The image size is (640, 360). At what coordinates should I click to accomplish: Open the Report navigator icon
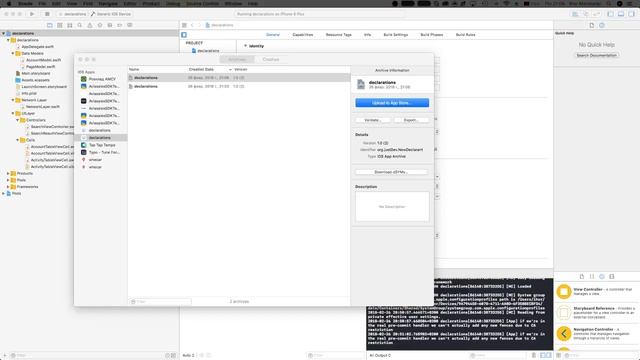130,25
